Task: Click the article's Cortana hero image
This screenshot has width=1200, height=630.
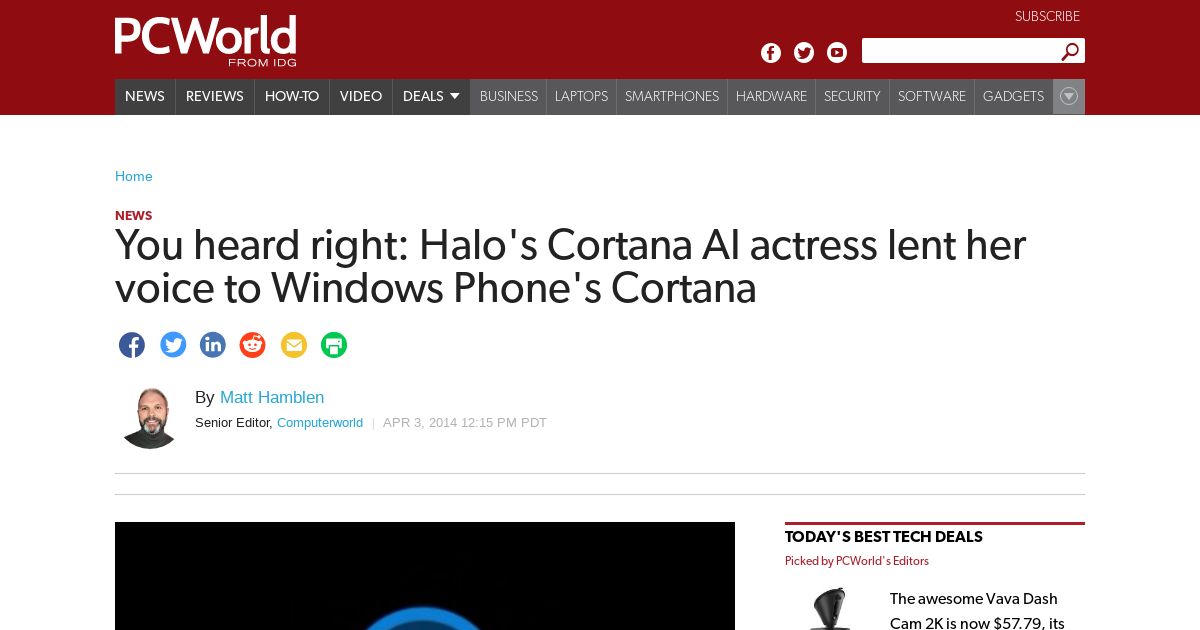Action: 425,576
